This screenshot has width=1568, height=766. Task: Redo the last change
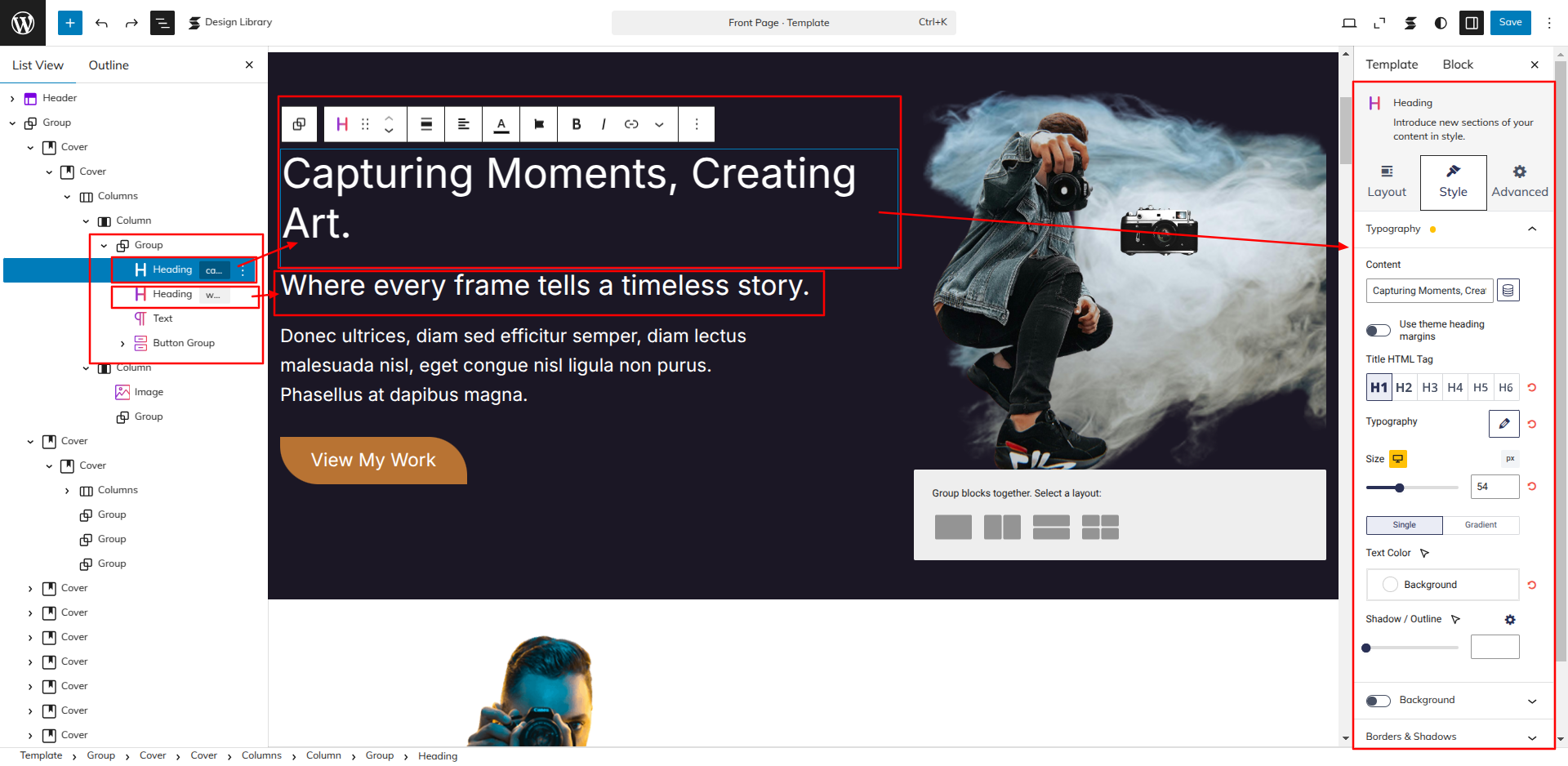(x=131, y=23)
